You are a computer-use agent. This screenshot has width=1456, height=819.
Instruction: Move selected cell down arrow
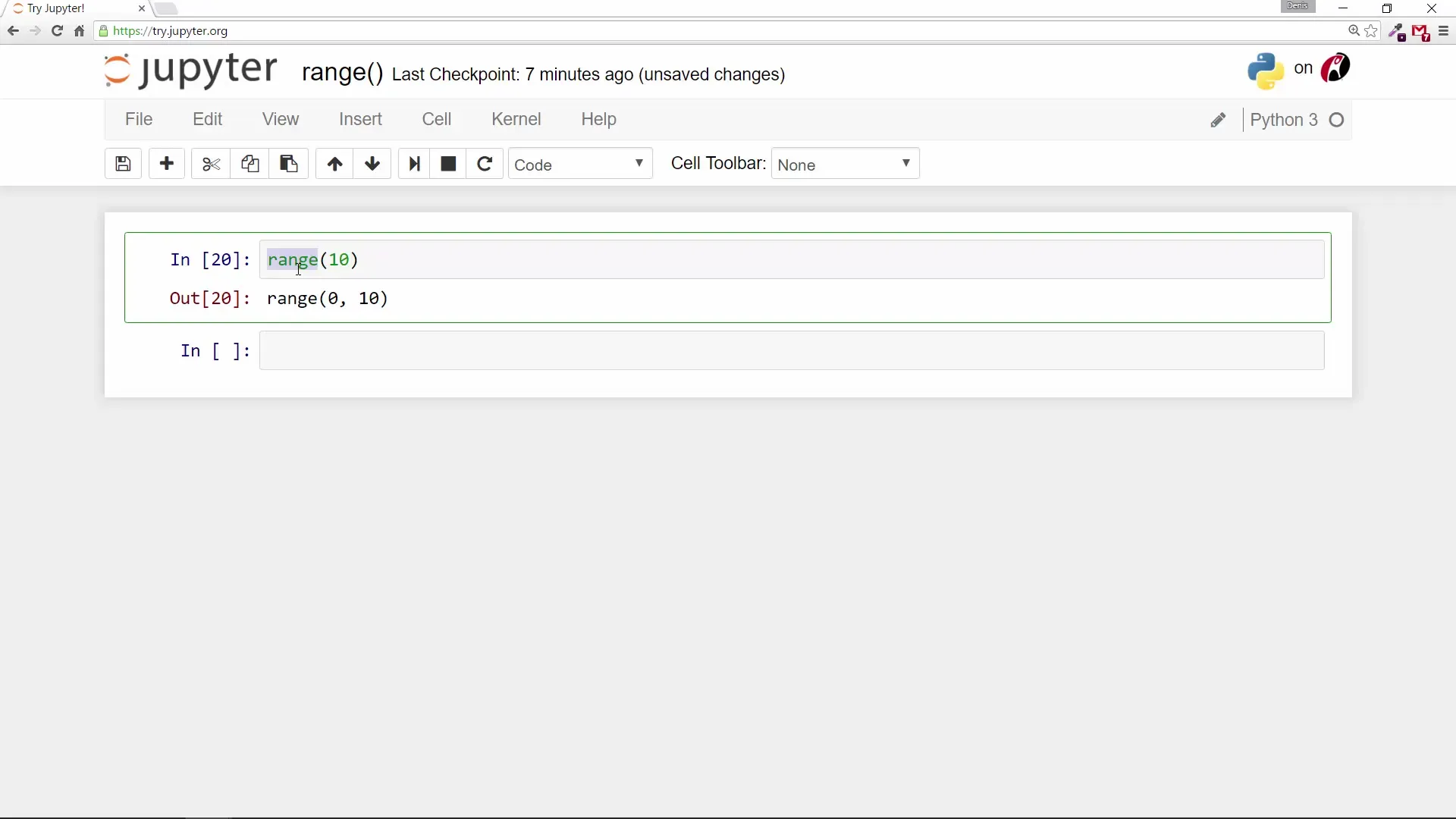372,164
